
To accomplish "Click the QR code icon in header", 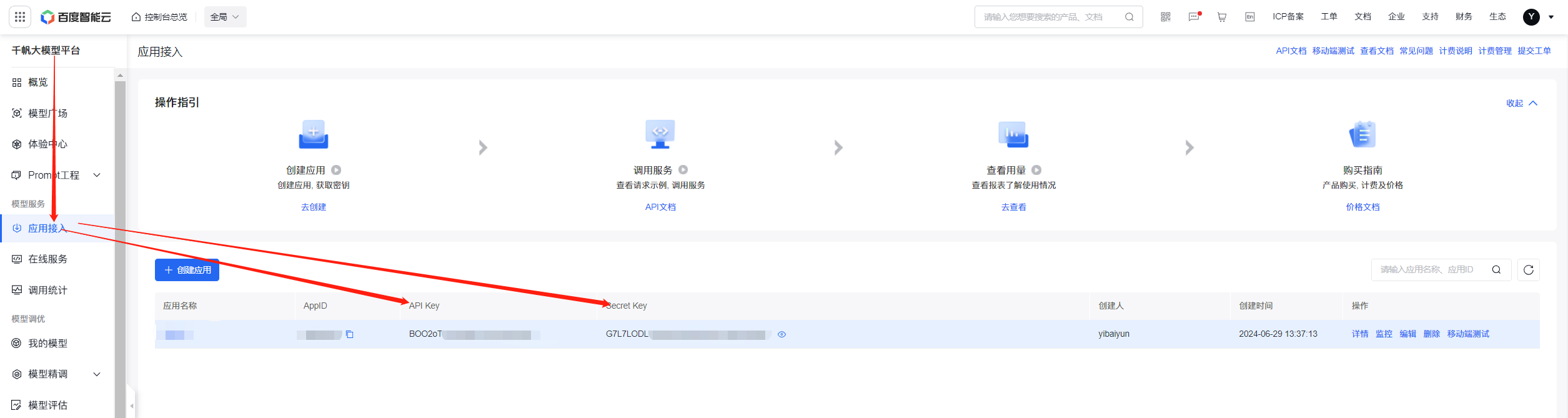I will coord(1165,17).
